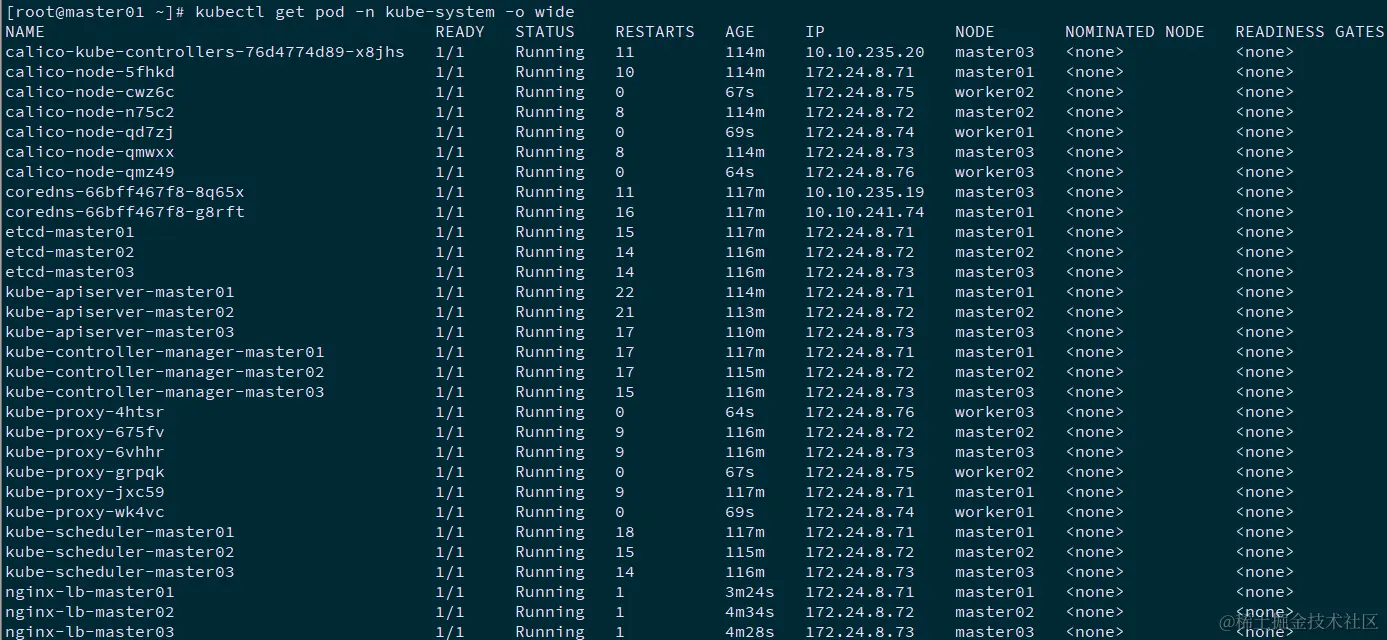Click pod name coredns-66bff467f8-g8rft
This screenshot has width=1387, height=640.
[125, 212]
